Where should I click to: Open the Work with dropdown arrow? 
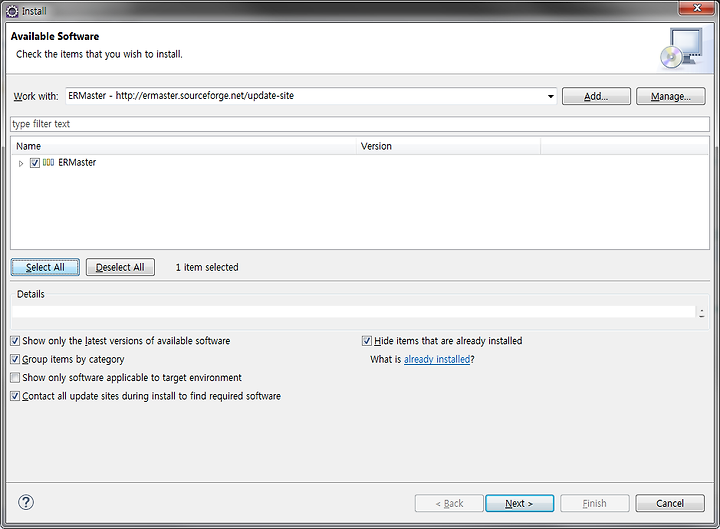(x=550, y=96)
